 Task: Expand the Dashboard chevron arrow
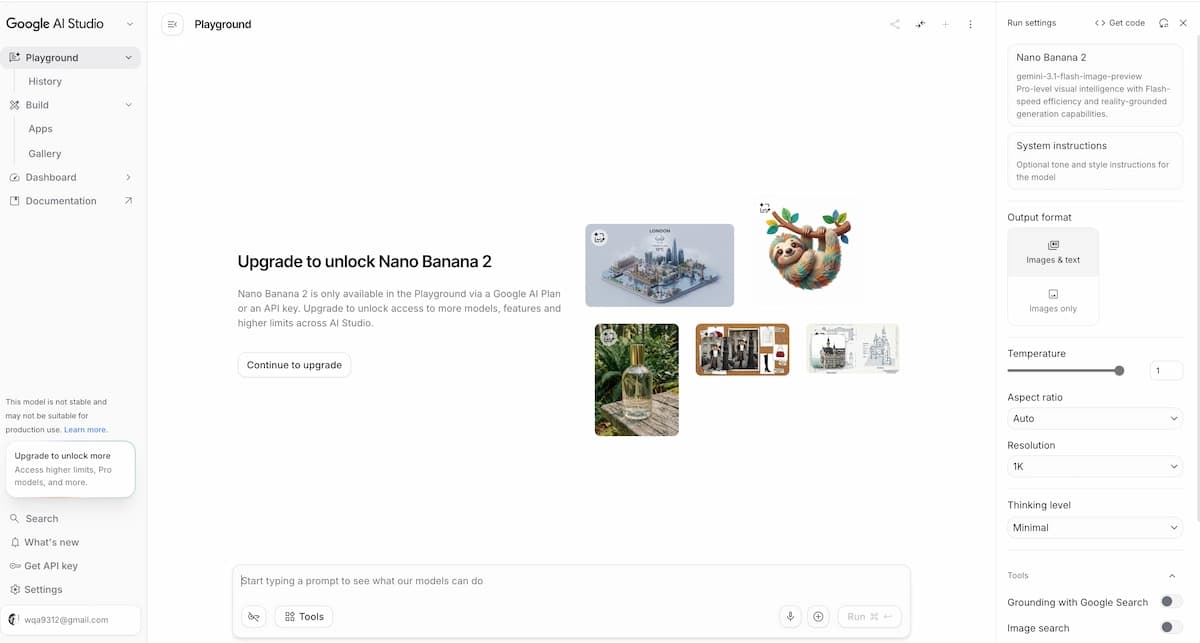128,177
